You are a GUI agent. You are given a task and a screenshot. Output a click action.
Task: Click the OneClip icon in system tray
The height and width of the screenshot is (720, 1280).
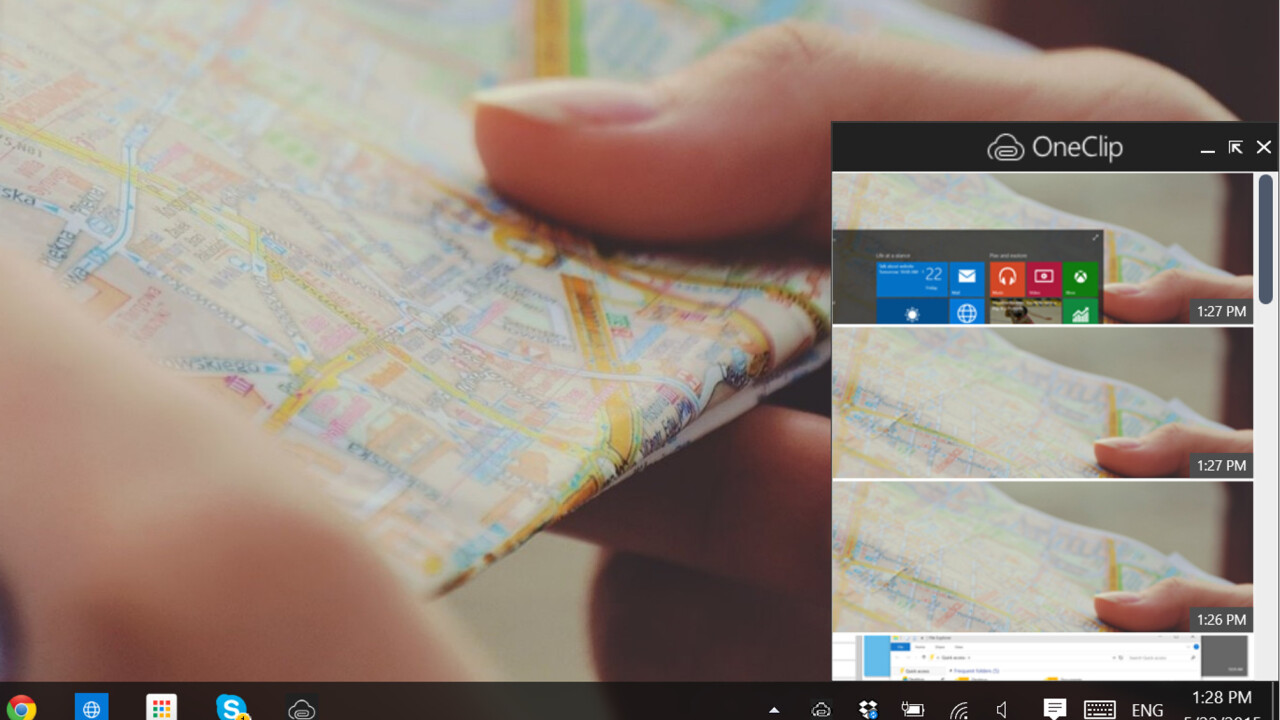coord(821,710)
